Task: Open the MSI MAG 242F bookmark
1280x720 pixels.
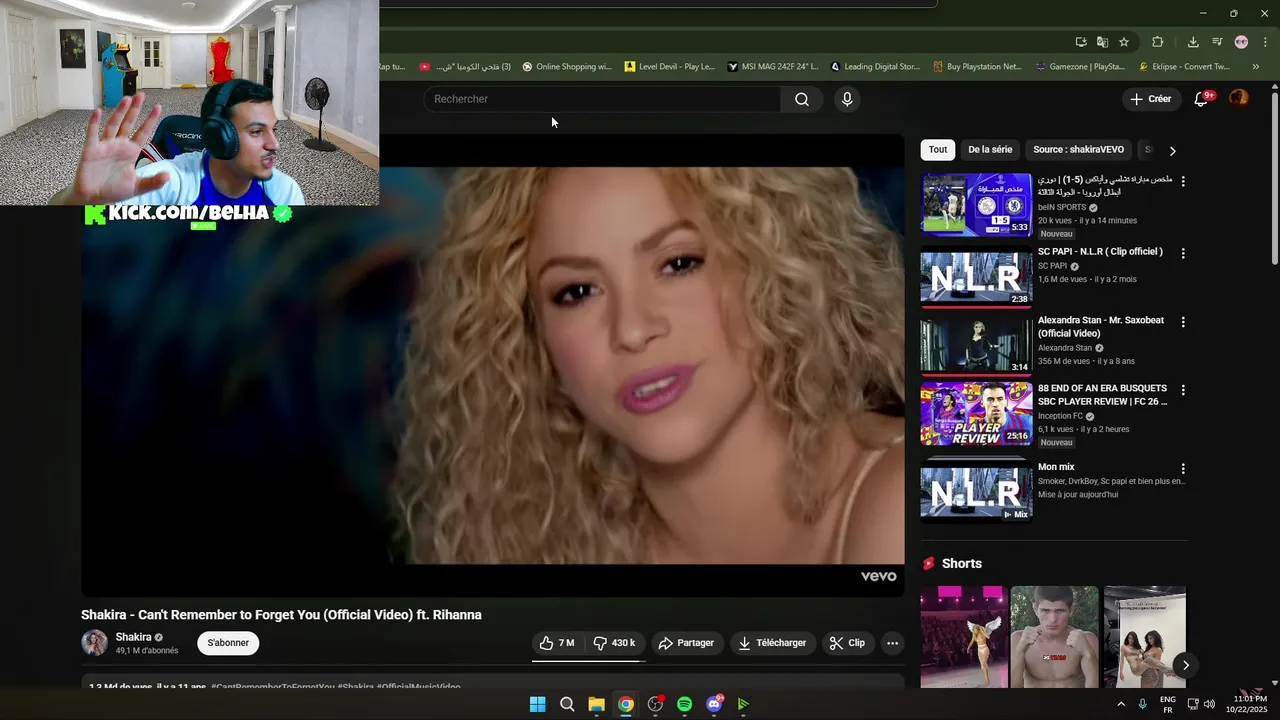Action: click(773, 67)
